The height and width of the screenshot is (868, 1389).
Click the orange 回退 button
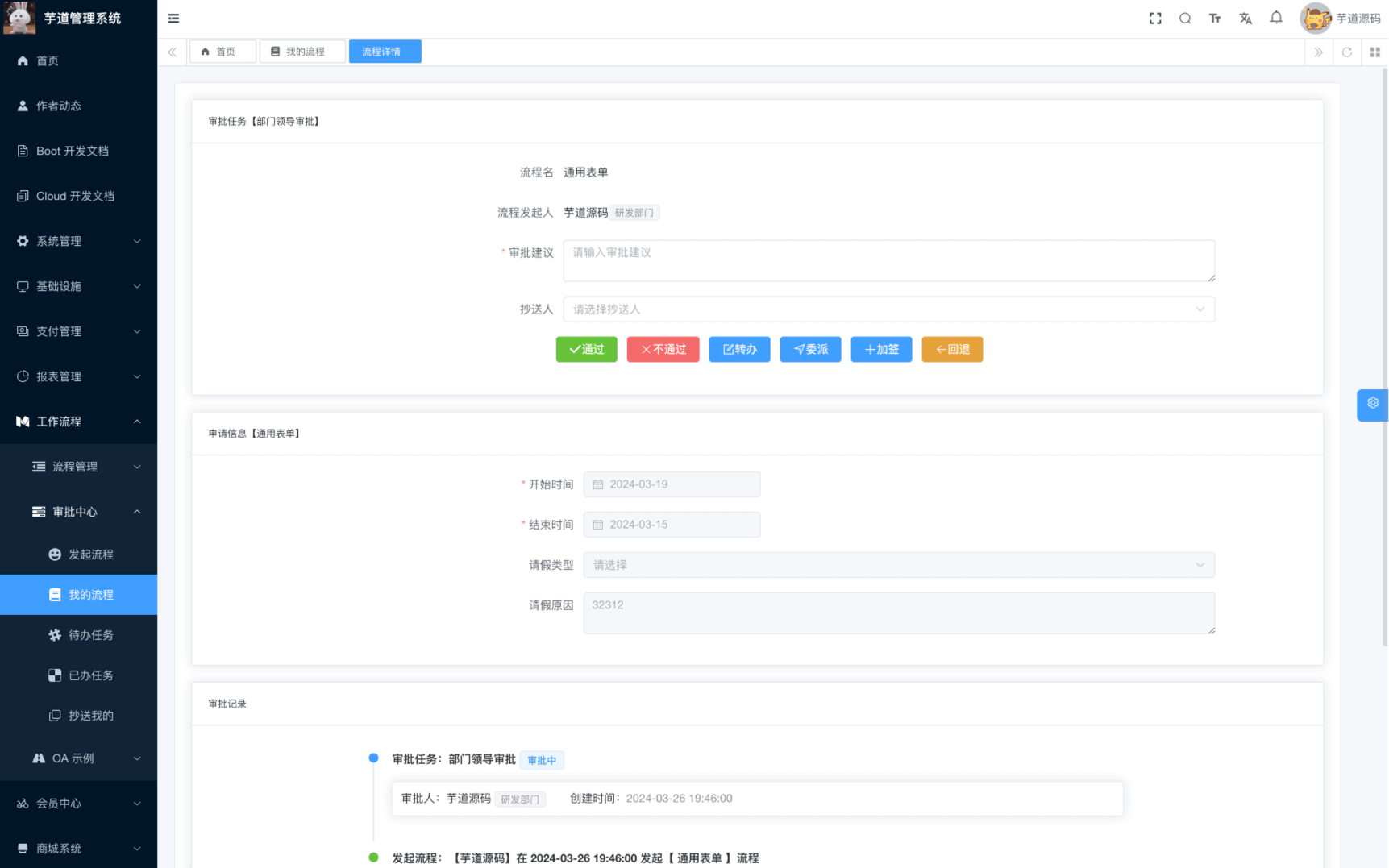[951, 350]
